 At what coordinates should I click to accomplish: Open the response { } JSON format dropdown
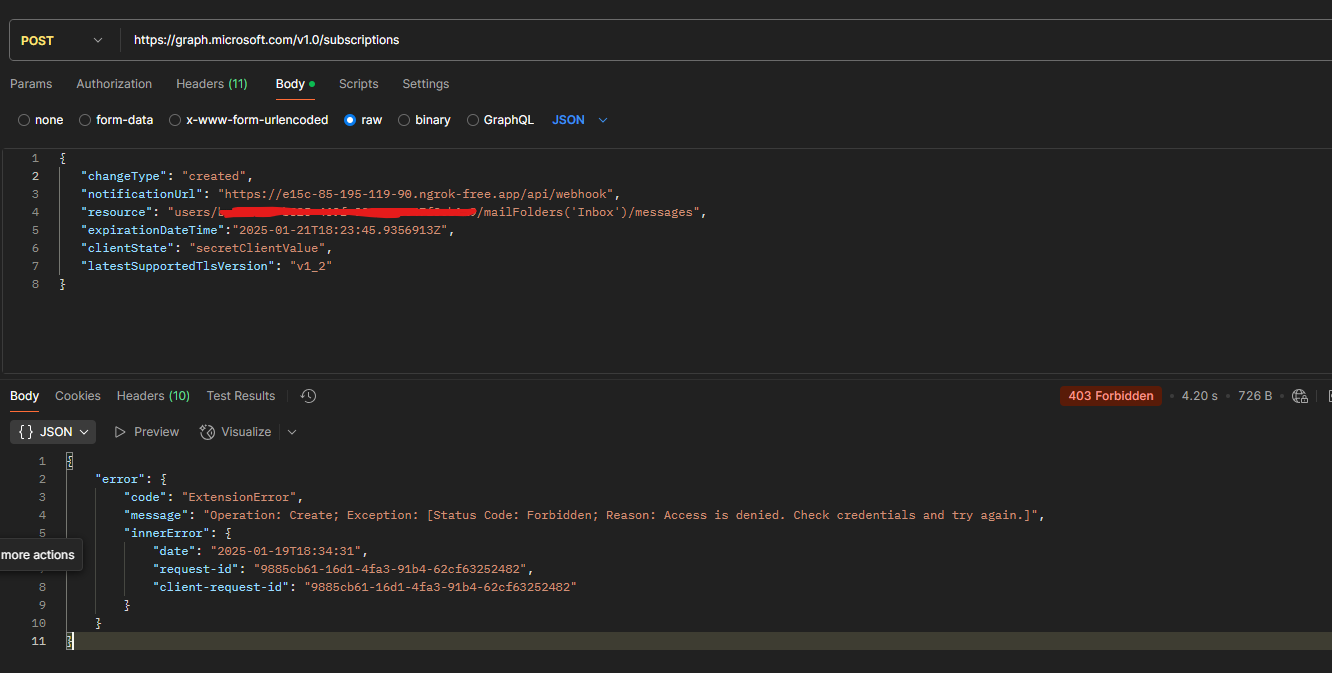[x=54, y=432]
